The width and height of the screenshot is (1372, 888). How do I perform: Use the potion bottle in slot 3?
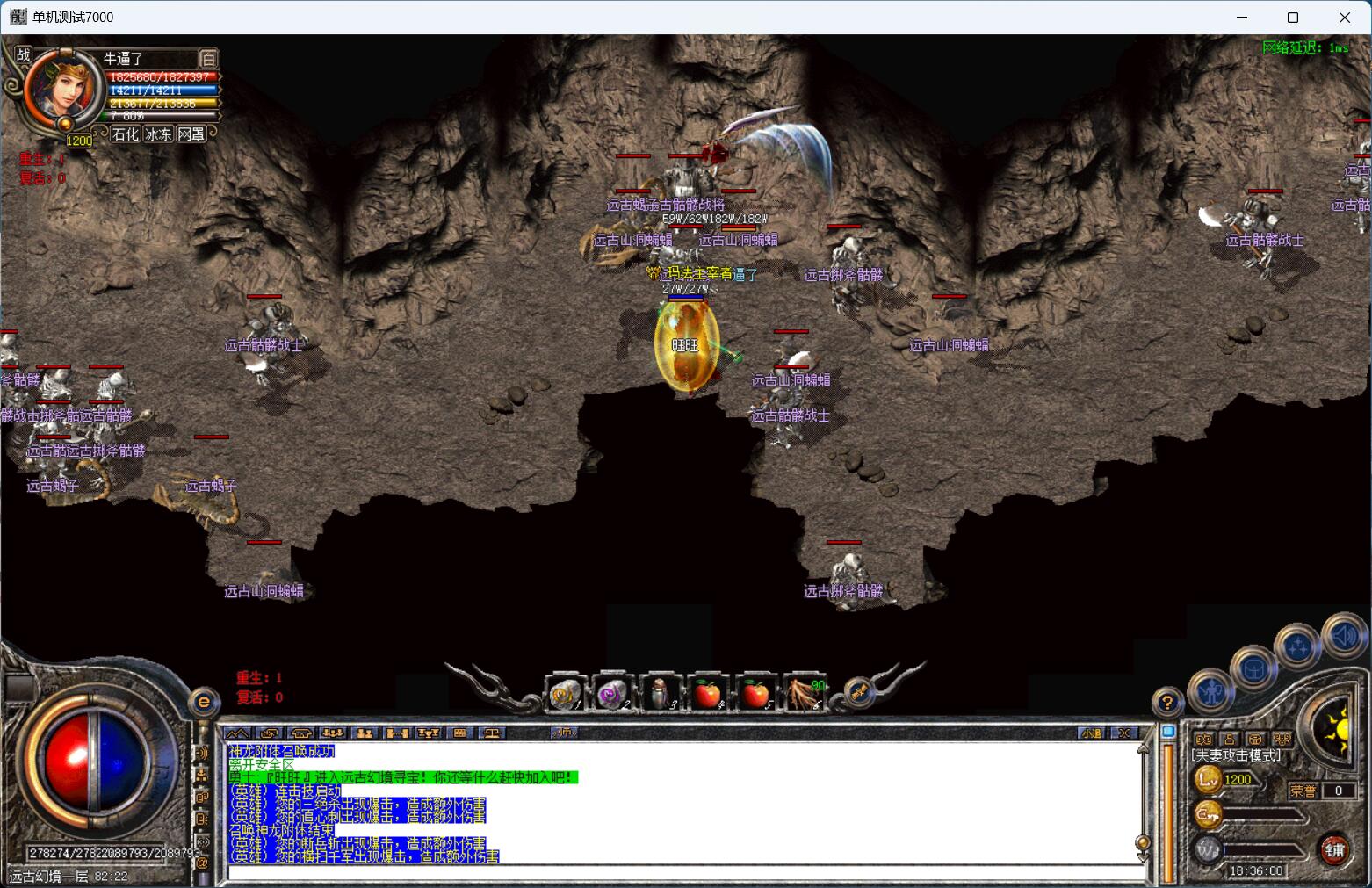pos(660,694)
